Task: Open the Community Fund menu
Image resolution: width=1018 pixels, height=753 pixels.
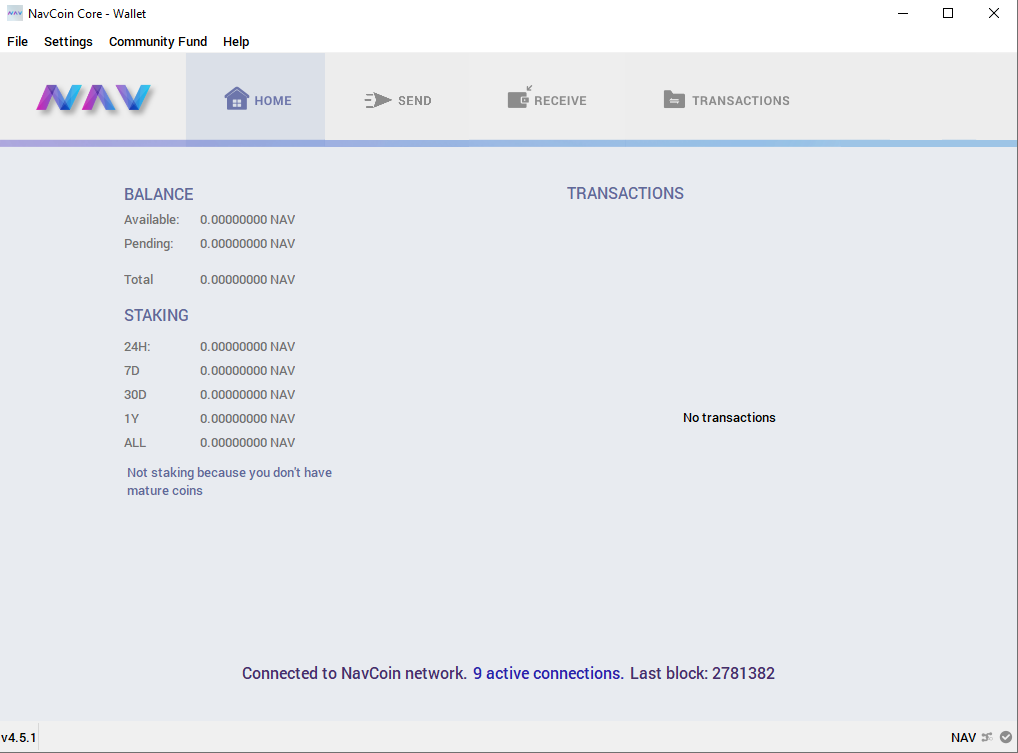Action: pyautogui.click(x=158, y=42)
